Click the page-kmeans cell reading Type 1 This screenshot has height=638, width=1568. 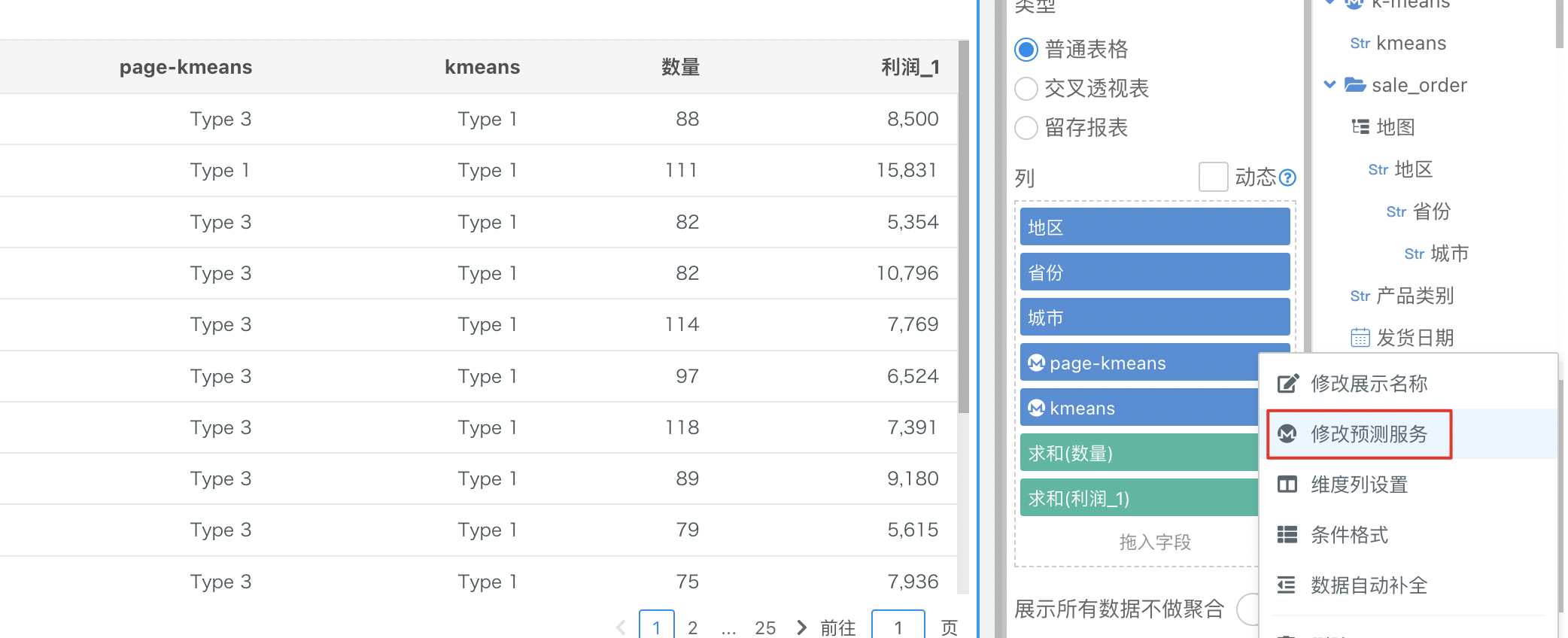220,170
